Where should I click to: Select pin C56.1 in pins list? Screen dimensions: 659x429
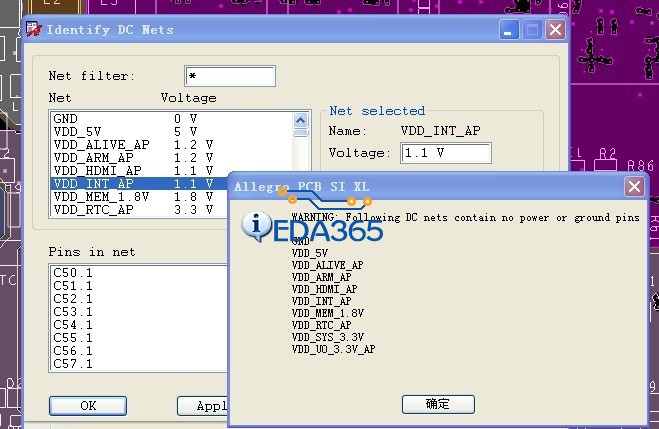pyautogui.click(x=72, y=351)
